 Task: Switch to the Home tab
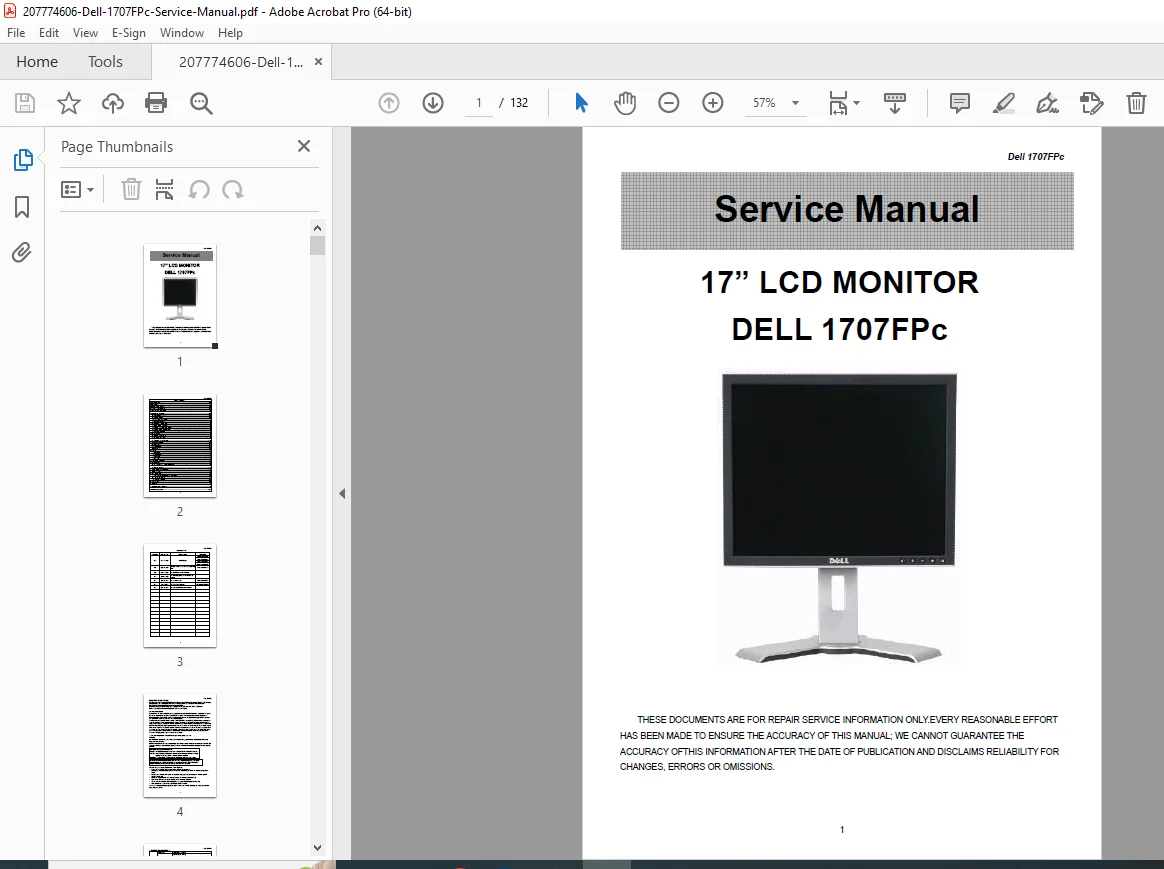pos(37,62)
